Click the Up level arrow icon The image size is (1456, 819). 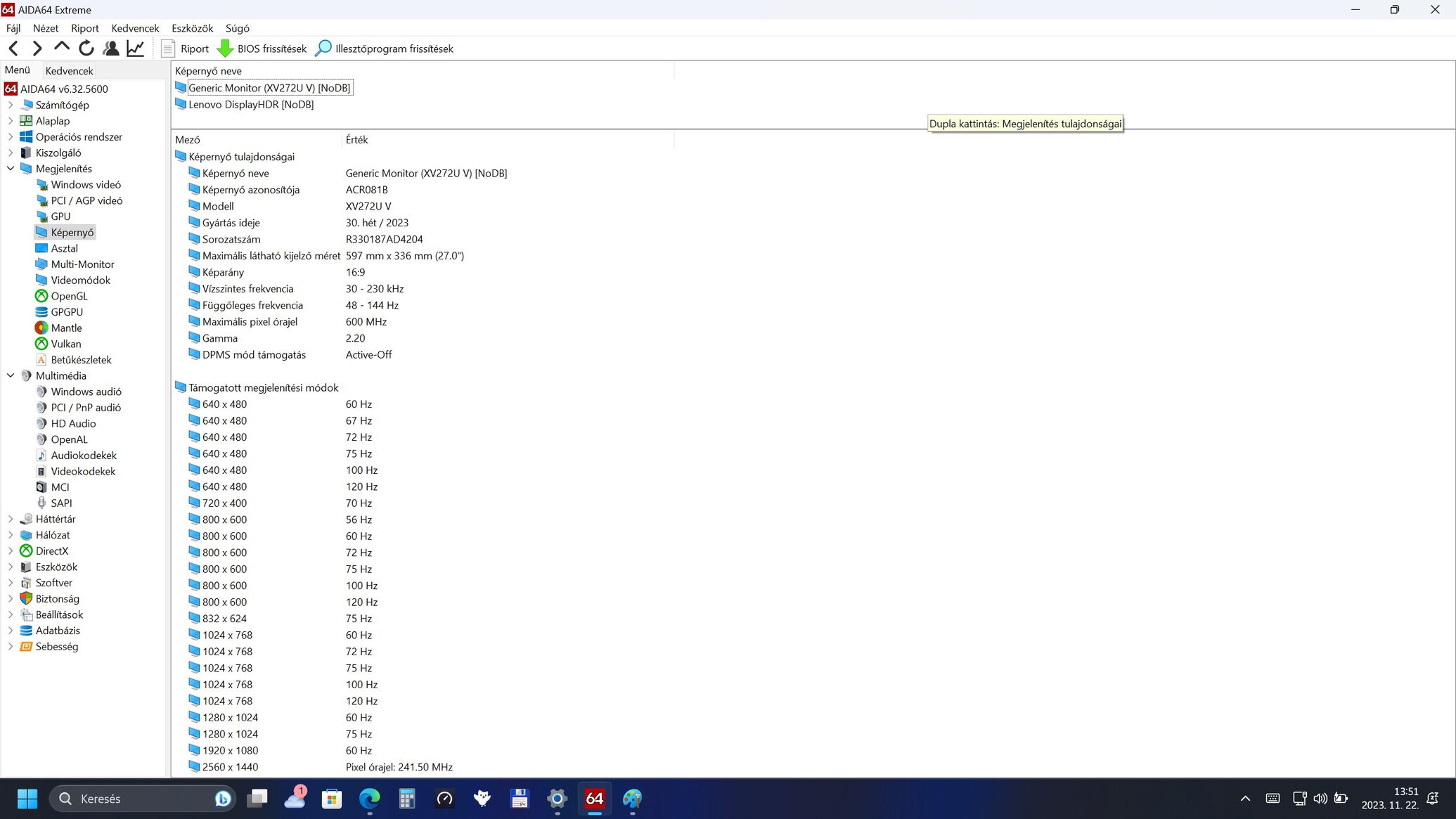(x=62, y=48)
